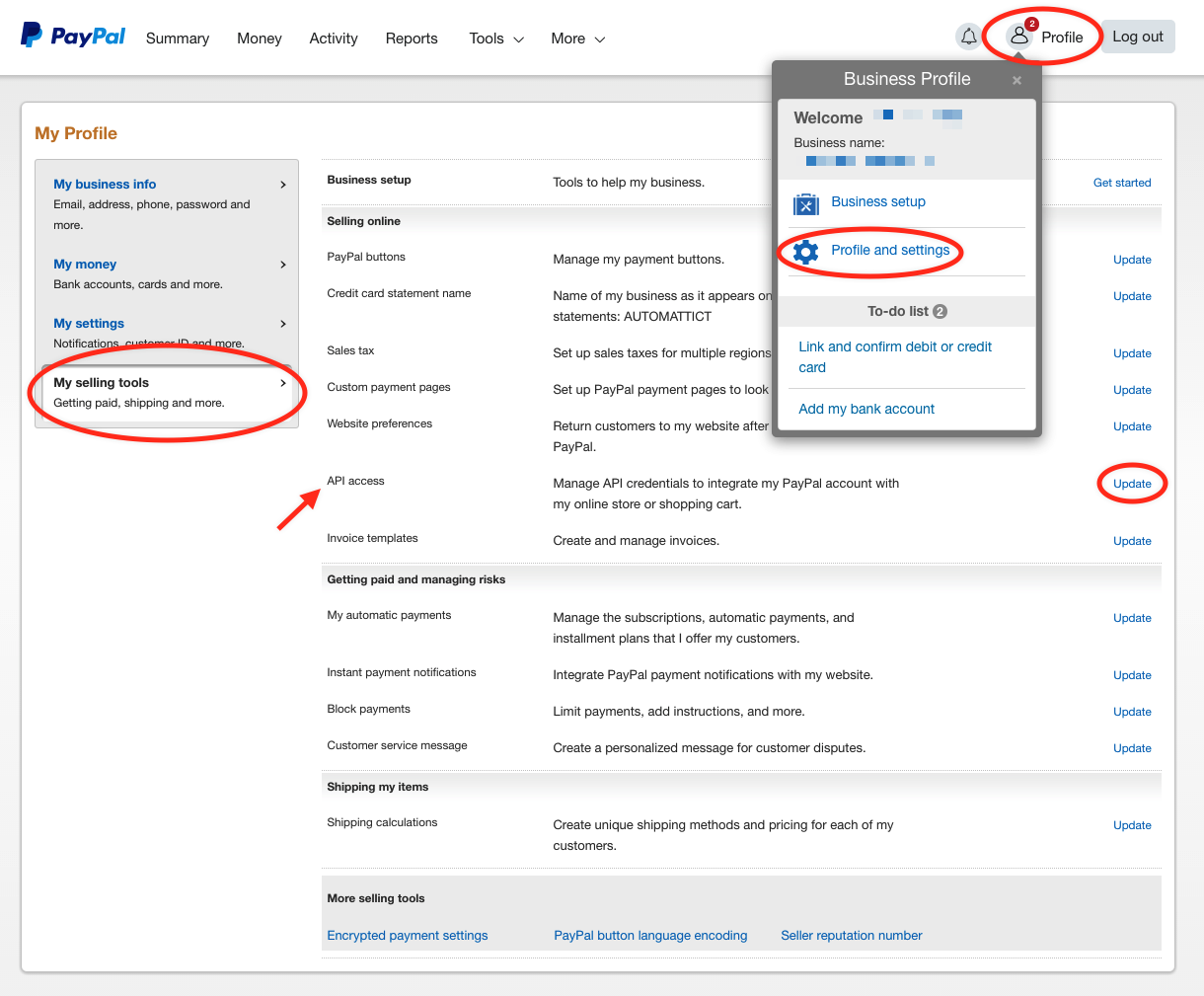Viewport: 1204px width, 996px height.
Task: Open the notifications bell
Action: click(x=968, y=36)
